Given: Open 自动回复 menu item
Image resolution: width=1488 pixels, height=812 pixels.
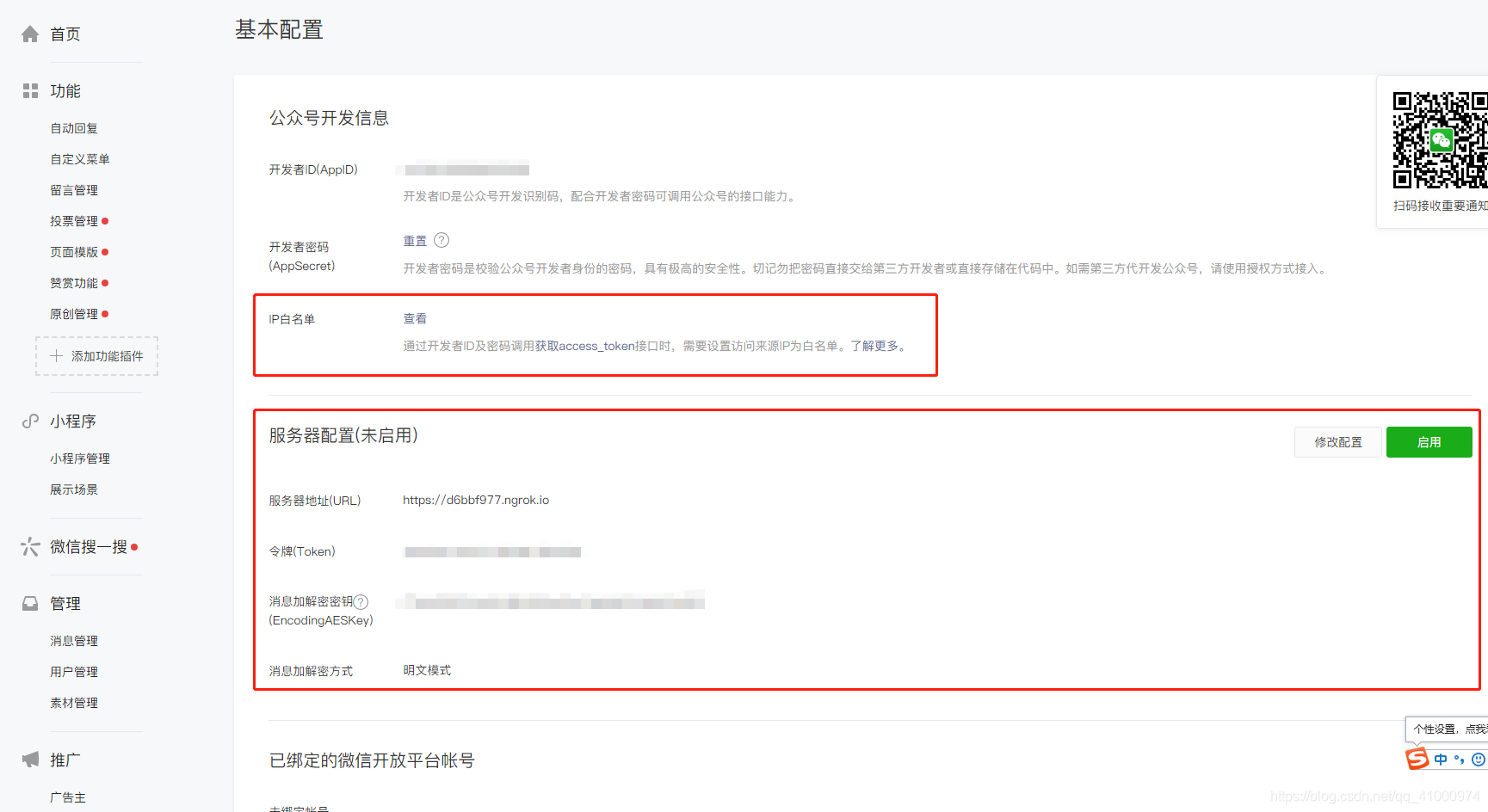Looking at the screenshot, I should click(x=74, y=128).
